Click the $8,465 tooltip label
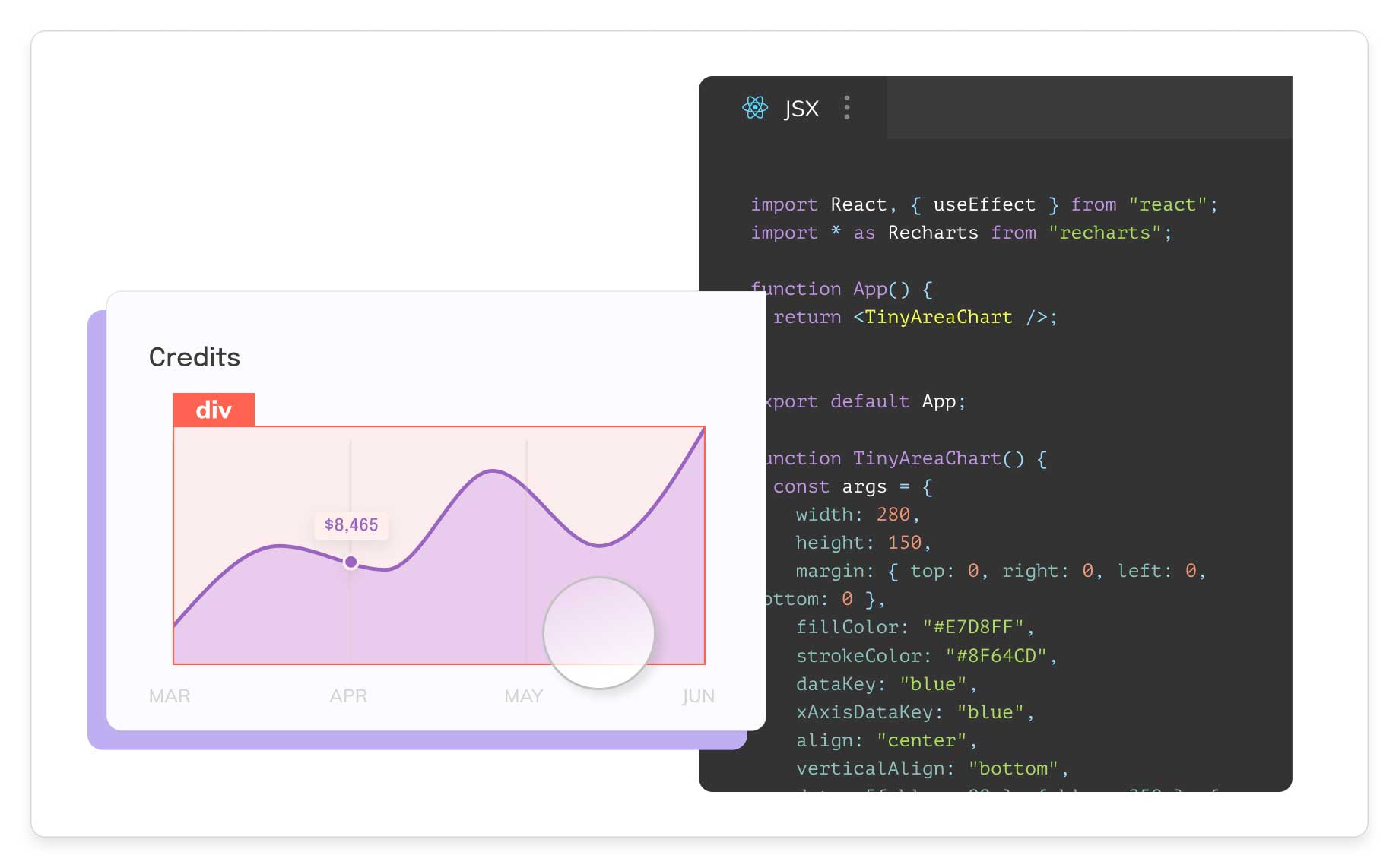This screenshot has height=868, width=1399. 351,525
